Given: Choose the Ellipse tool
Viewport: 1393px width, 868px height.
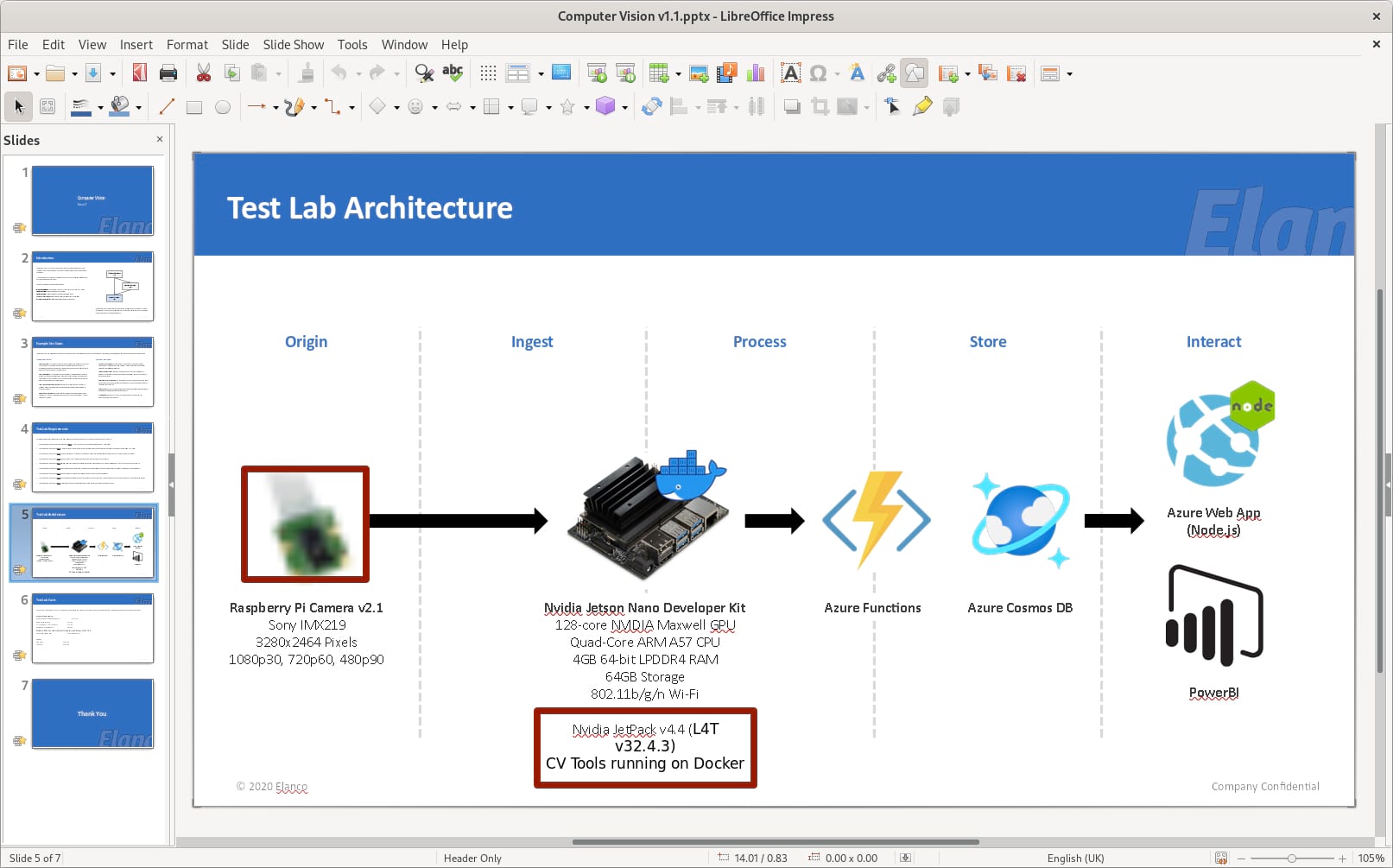Looking at the screenshot, I should (223, 106).
